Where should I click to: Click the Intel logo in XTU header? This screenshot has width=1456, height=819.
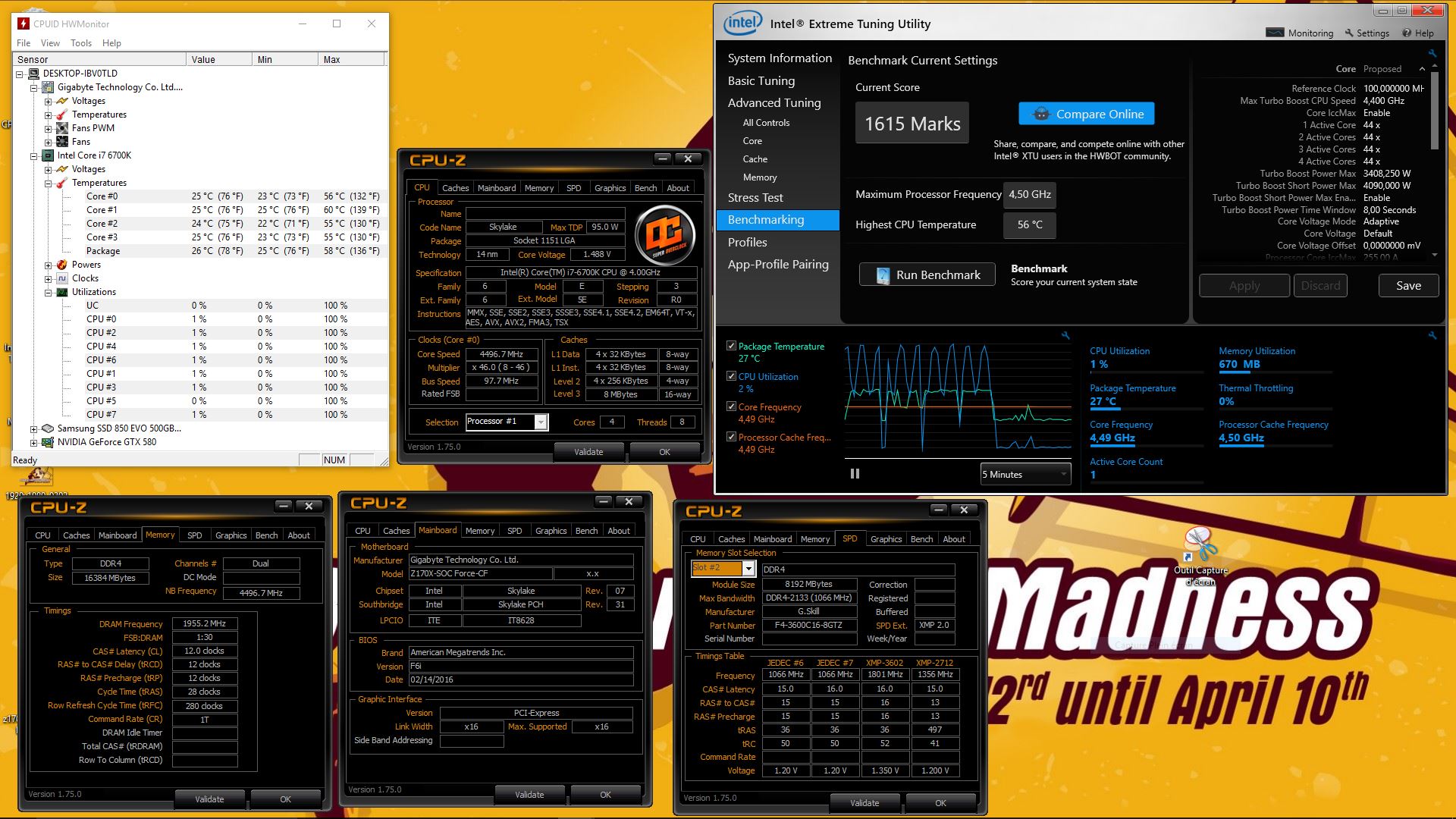[742, 24]
